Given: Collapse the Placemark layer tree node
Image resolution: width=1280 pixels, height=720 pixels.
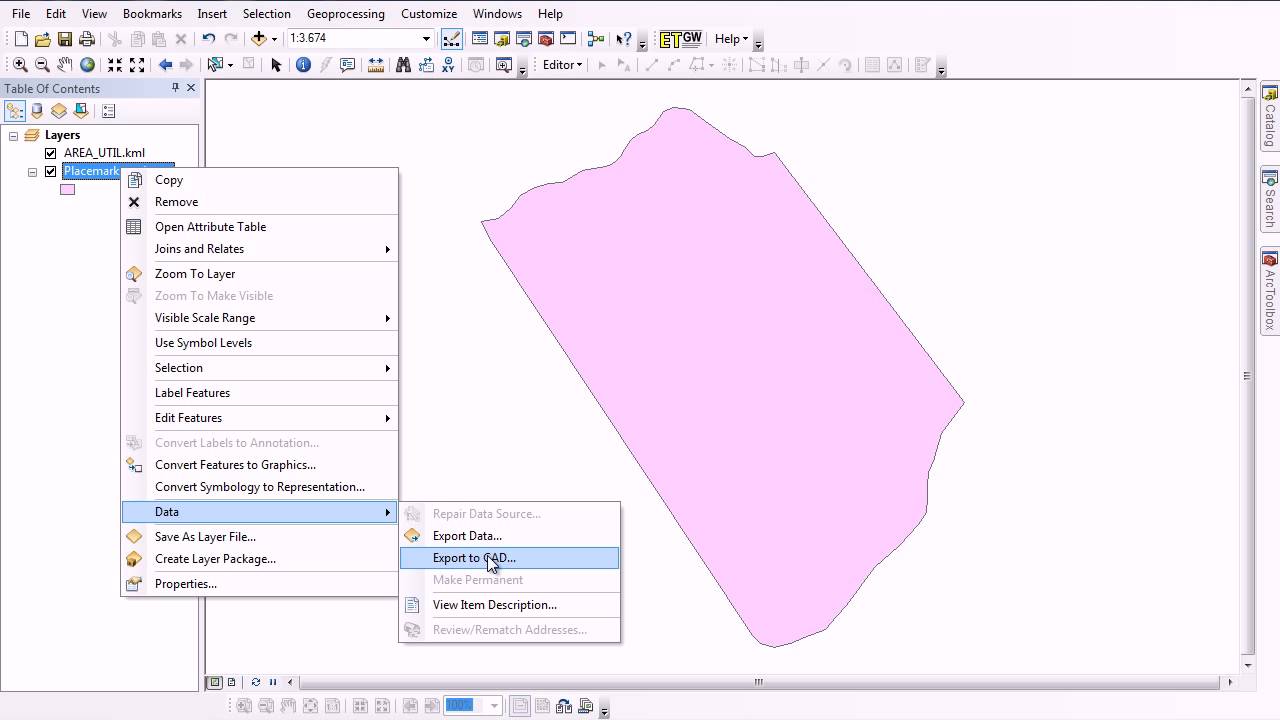Looking at the screenshot, I should coord(33,172).
